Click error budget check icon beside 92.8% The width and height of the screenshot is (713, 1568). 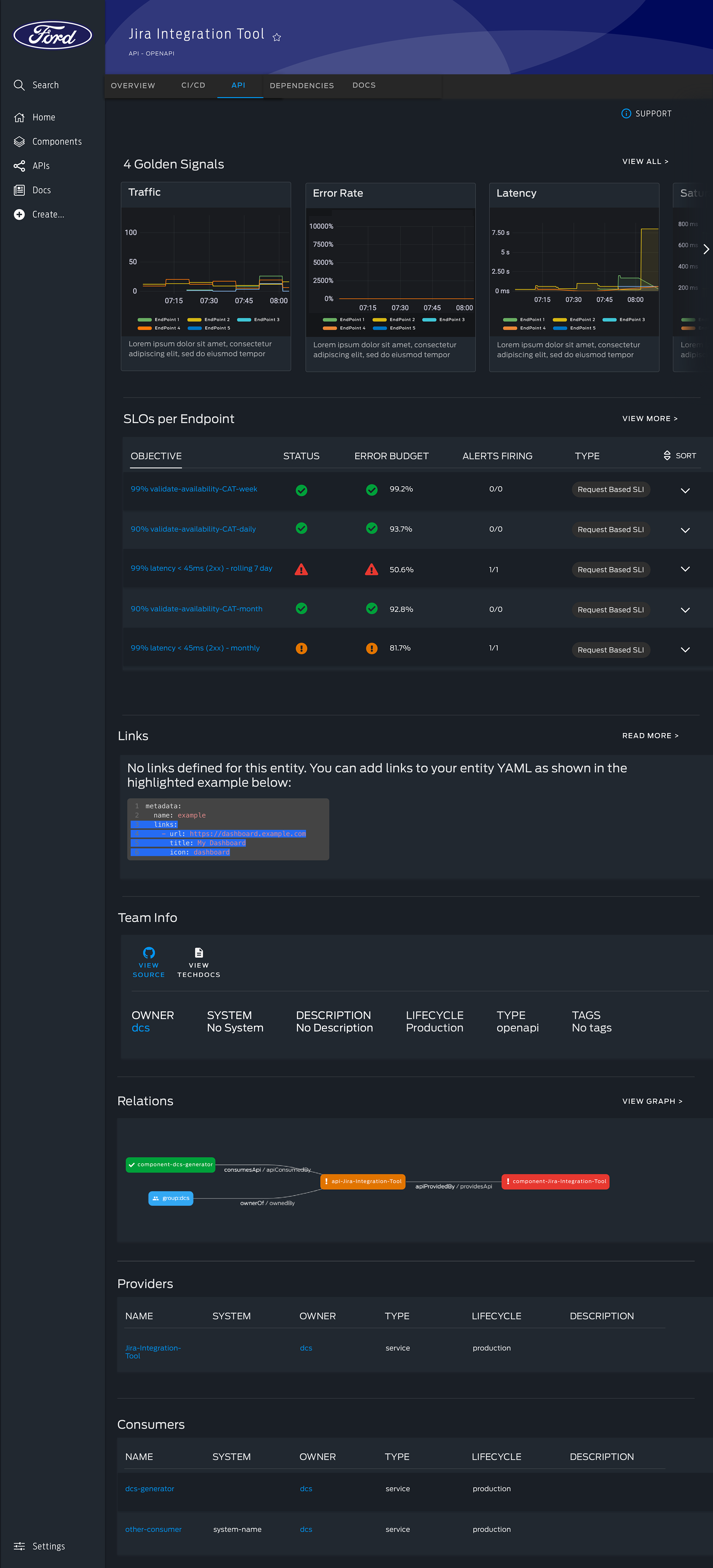[372, 609]
